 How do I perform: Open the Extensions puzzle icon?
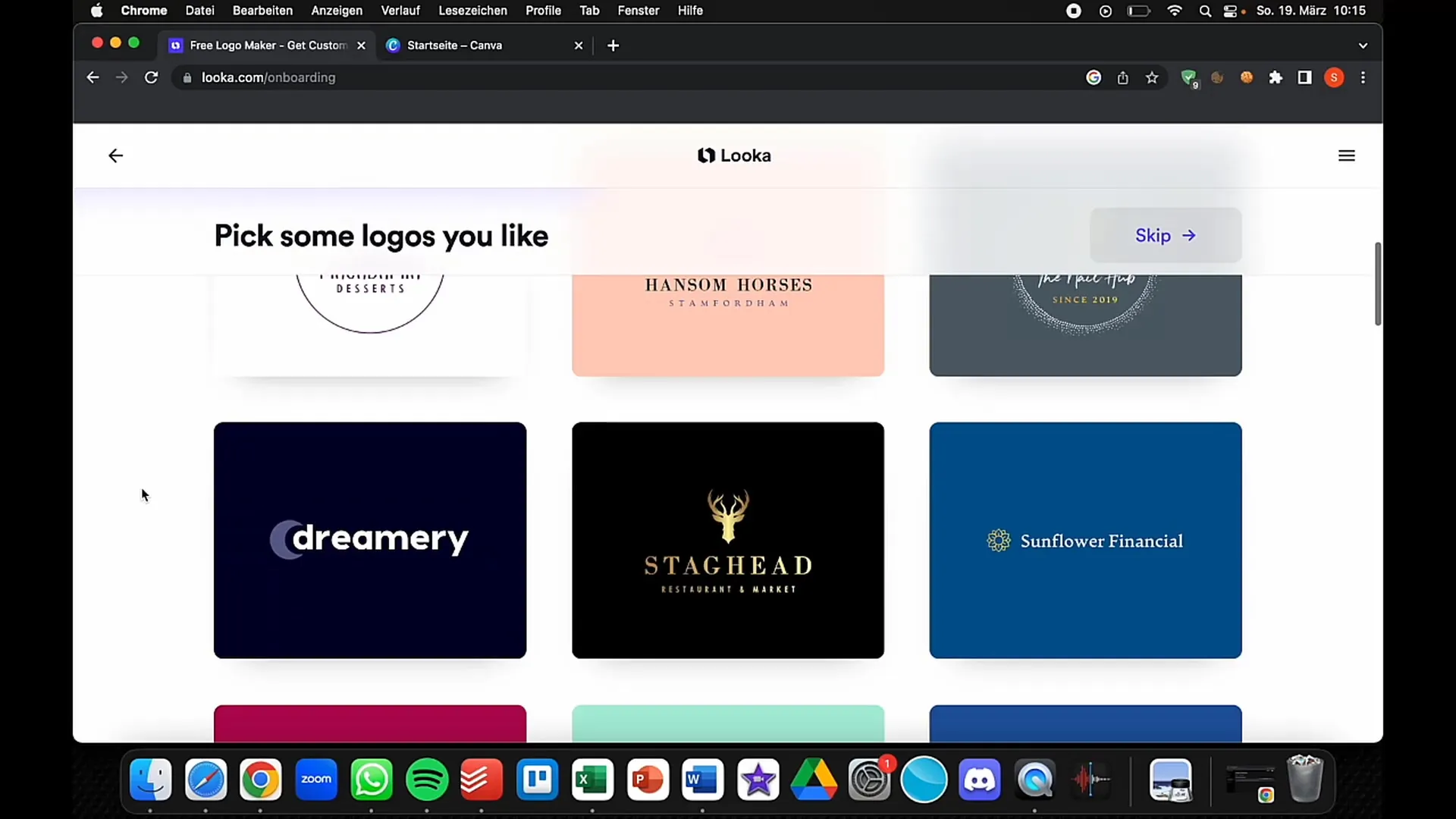pyautogui.click(x=1276, y=77)
